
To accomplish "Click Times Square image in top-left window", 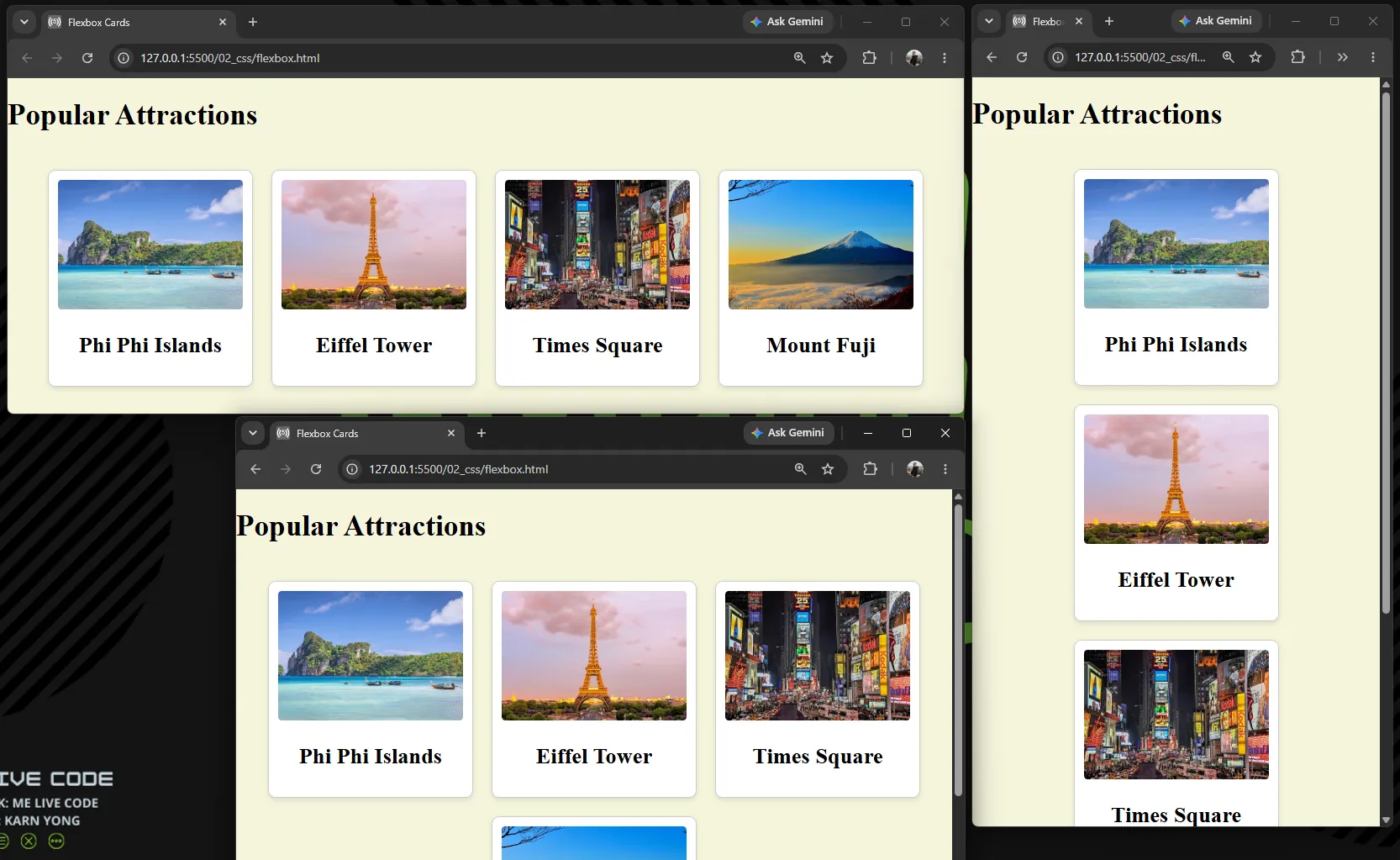I will [x=597, y=245].
